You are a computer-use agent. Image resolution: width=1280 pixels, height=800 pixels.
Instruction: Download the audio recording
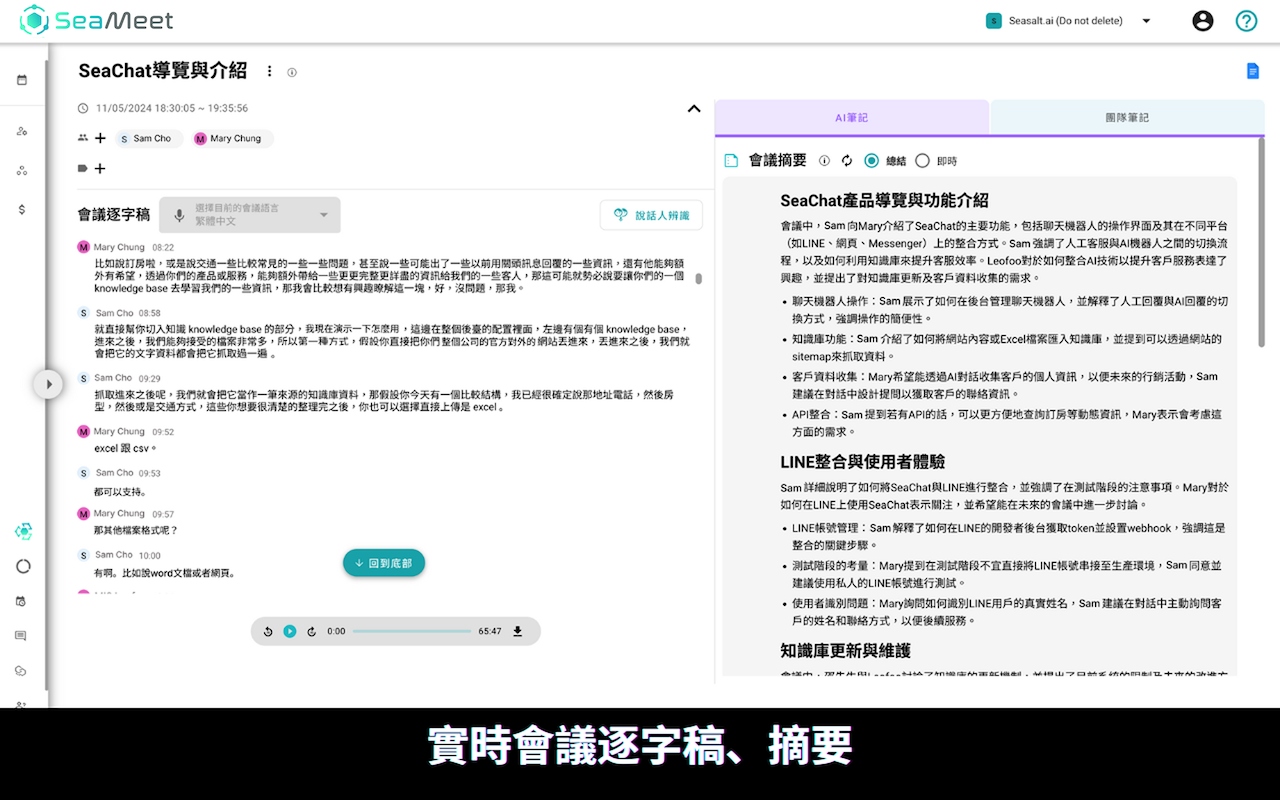click(518, 631)
